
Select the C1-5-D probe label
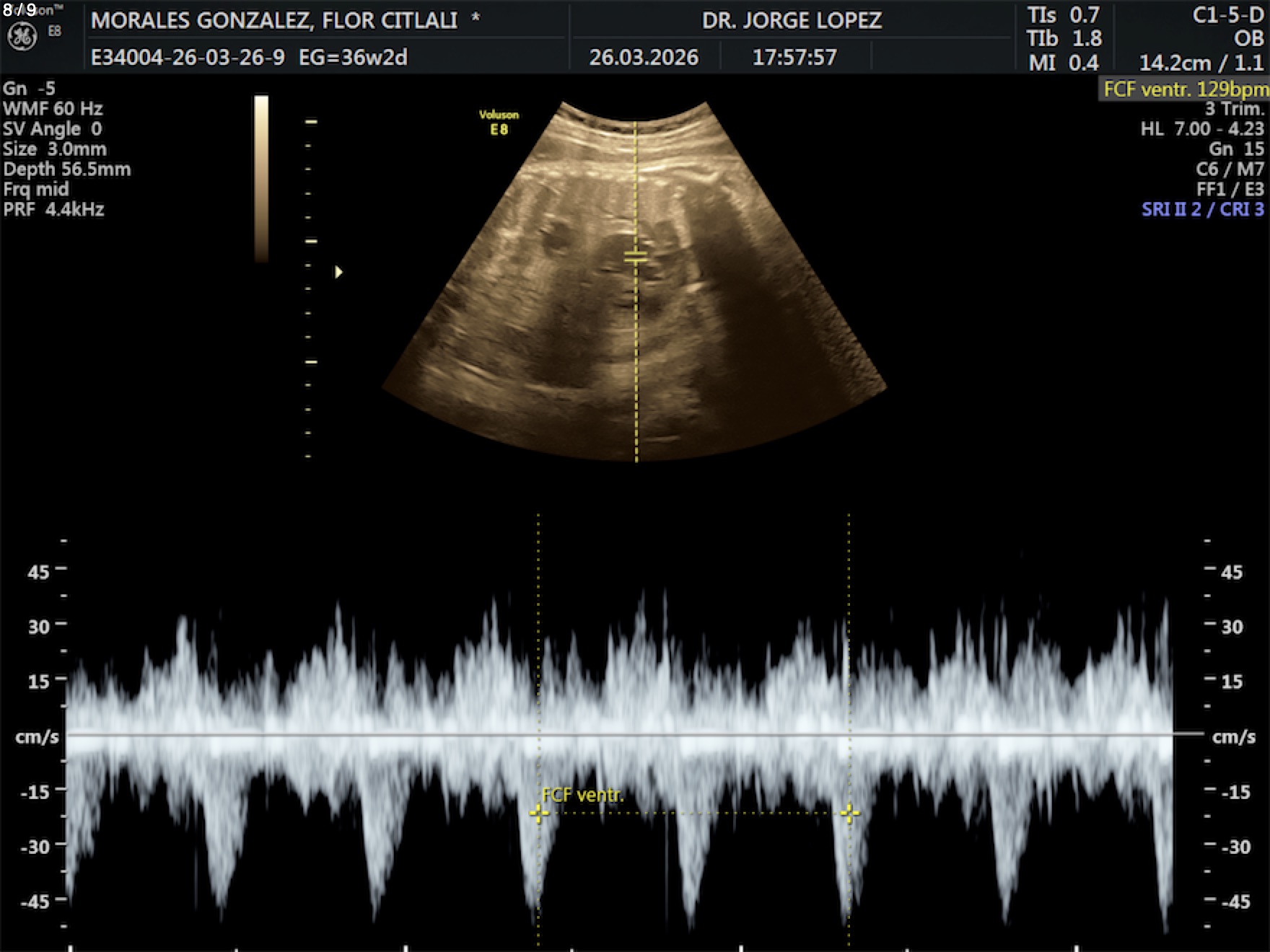click(x=1227, y=16)
